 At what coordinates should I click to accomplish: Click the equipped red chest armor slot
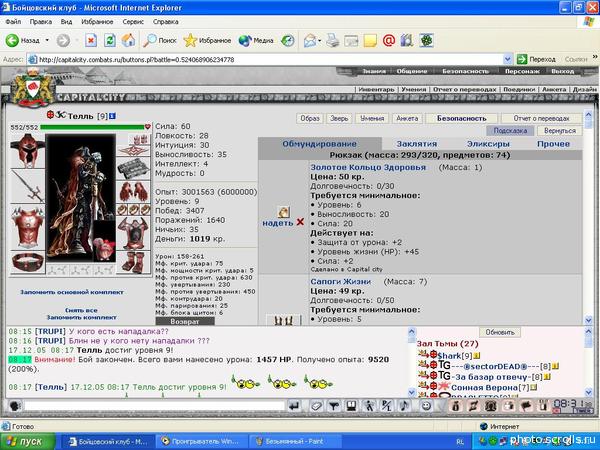(x=28, y=228)
